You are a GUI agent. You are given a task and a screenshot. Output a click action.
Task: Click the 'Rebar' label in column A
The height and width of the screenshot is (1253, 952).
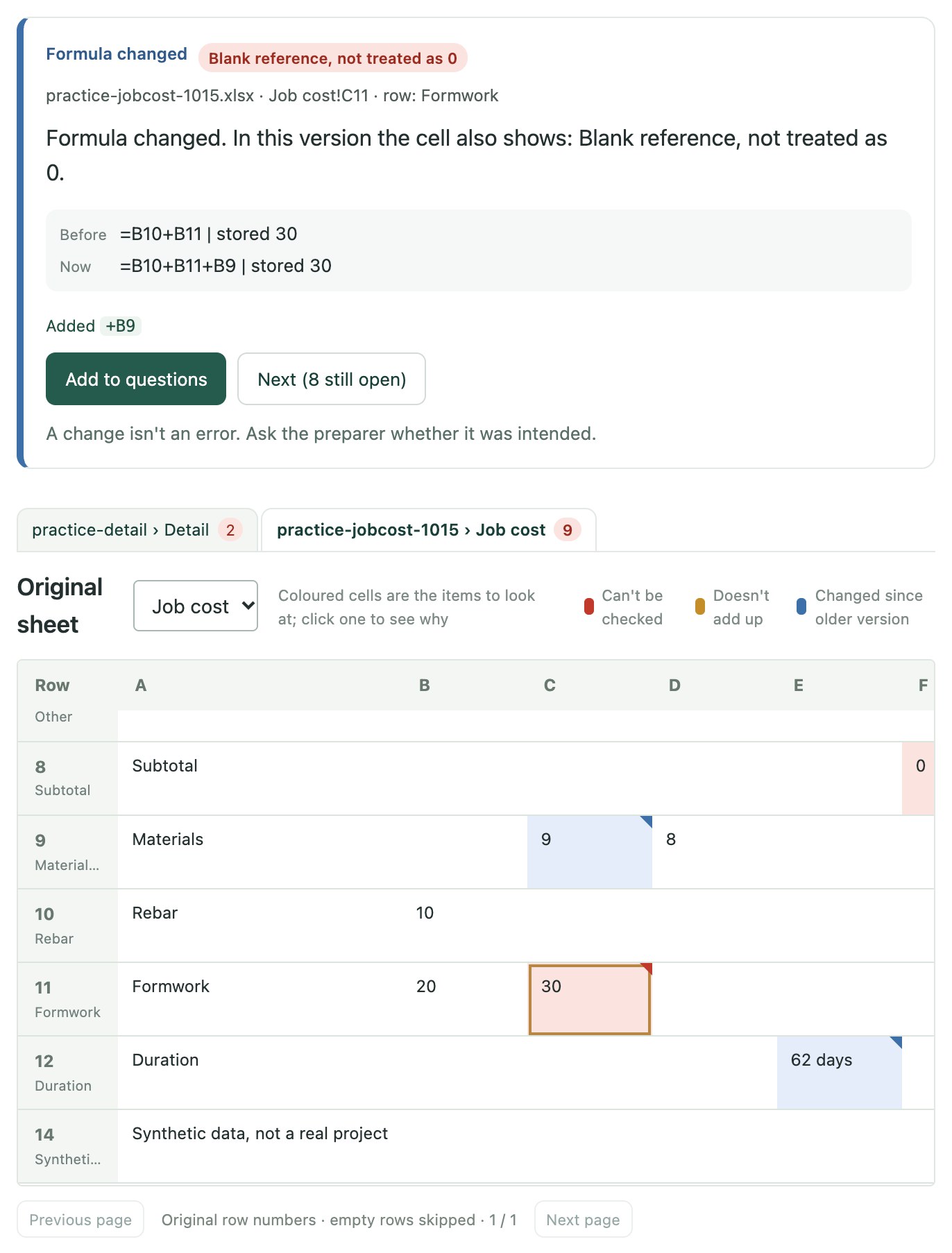tap(155, 913)
